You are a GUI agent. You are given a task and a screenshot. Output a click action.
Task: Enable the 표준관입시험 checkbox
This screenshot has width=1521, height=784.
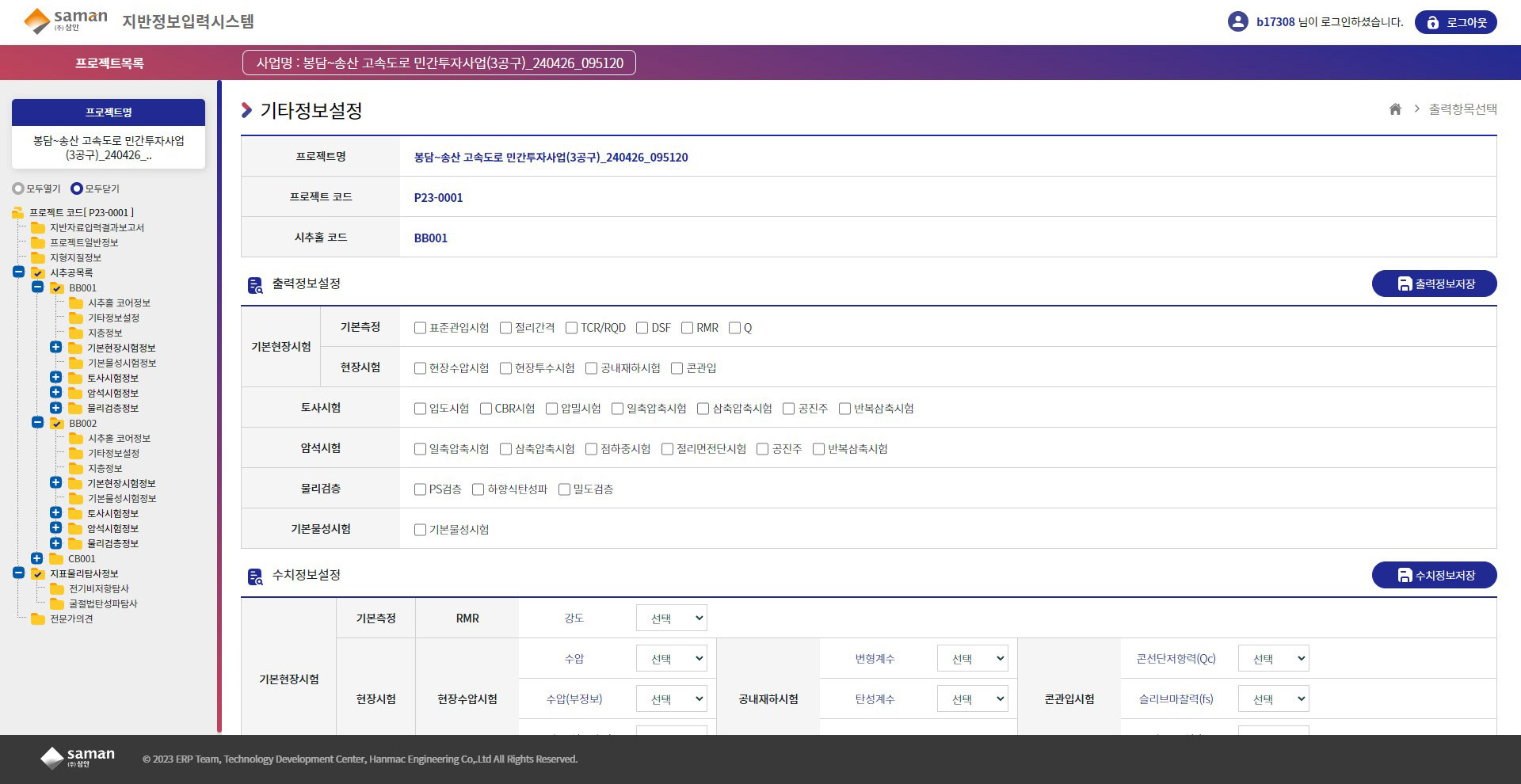coord(421,328)
